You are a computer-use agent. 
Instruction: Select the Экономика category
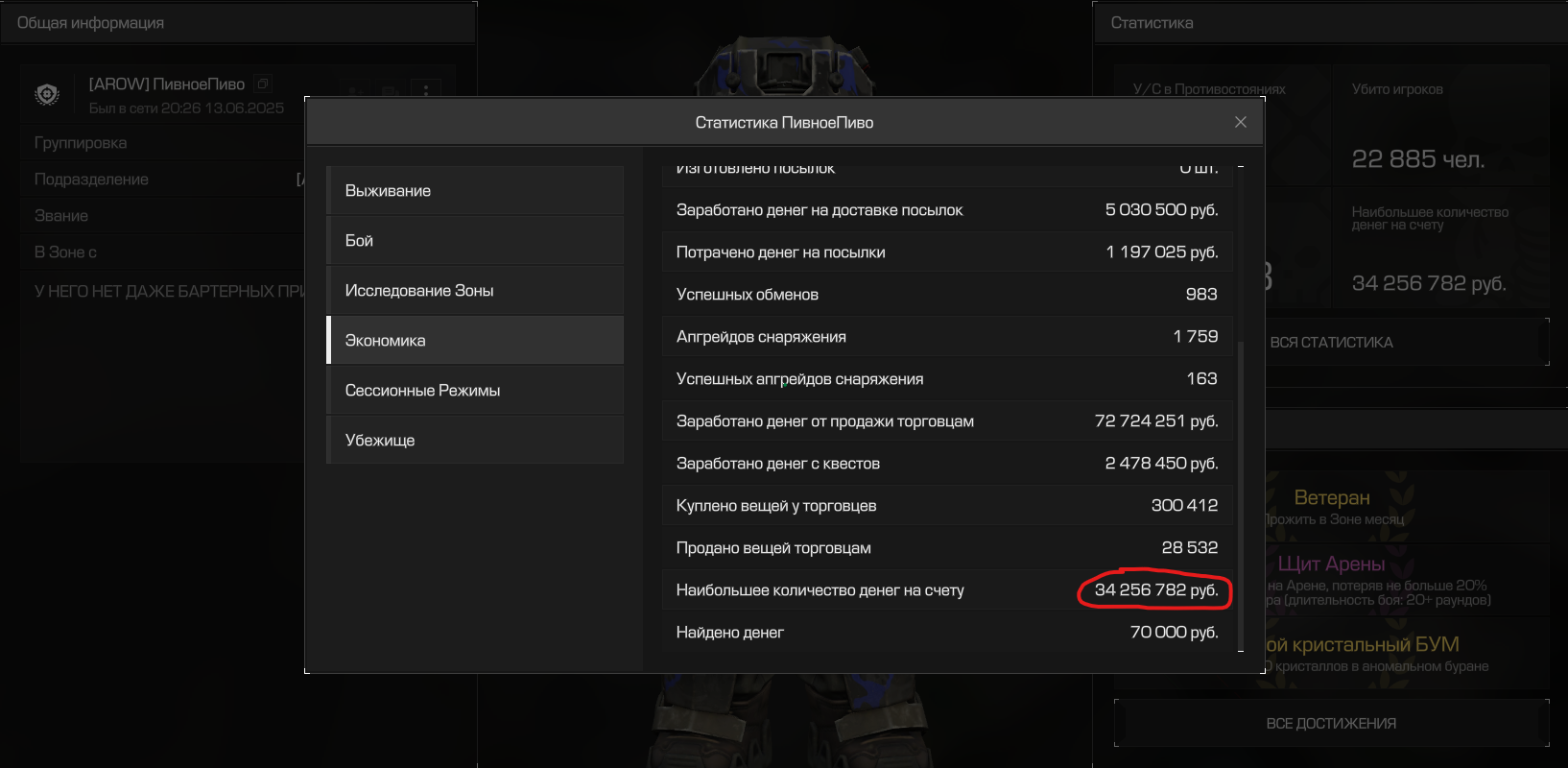coord(475,340)
